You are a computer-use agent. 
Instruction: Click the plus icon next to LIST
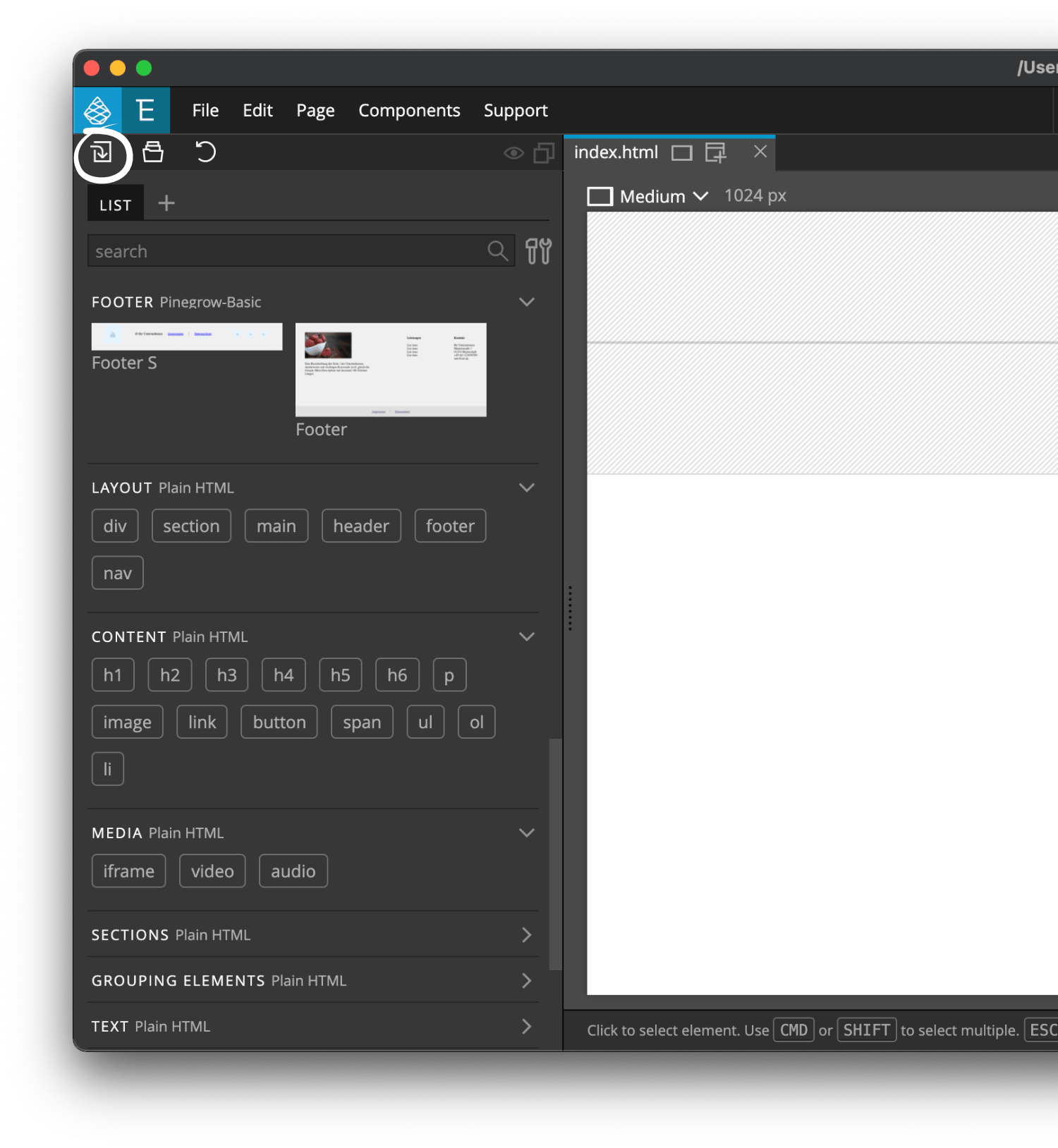166,204
